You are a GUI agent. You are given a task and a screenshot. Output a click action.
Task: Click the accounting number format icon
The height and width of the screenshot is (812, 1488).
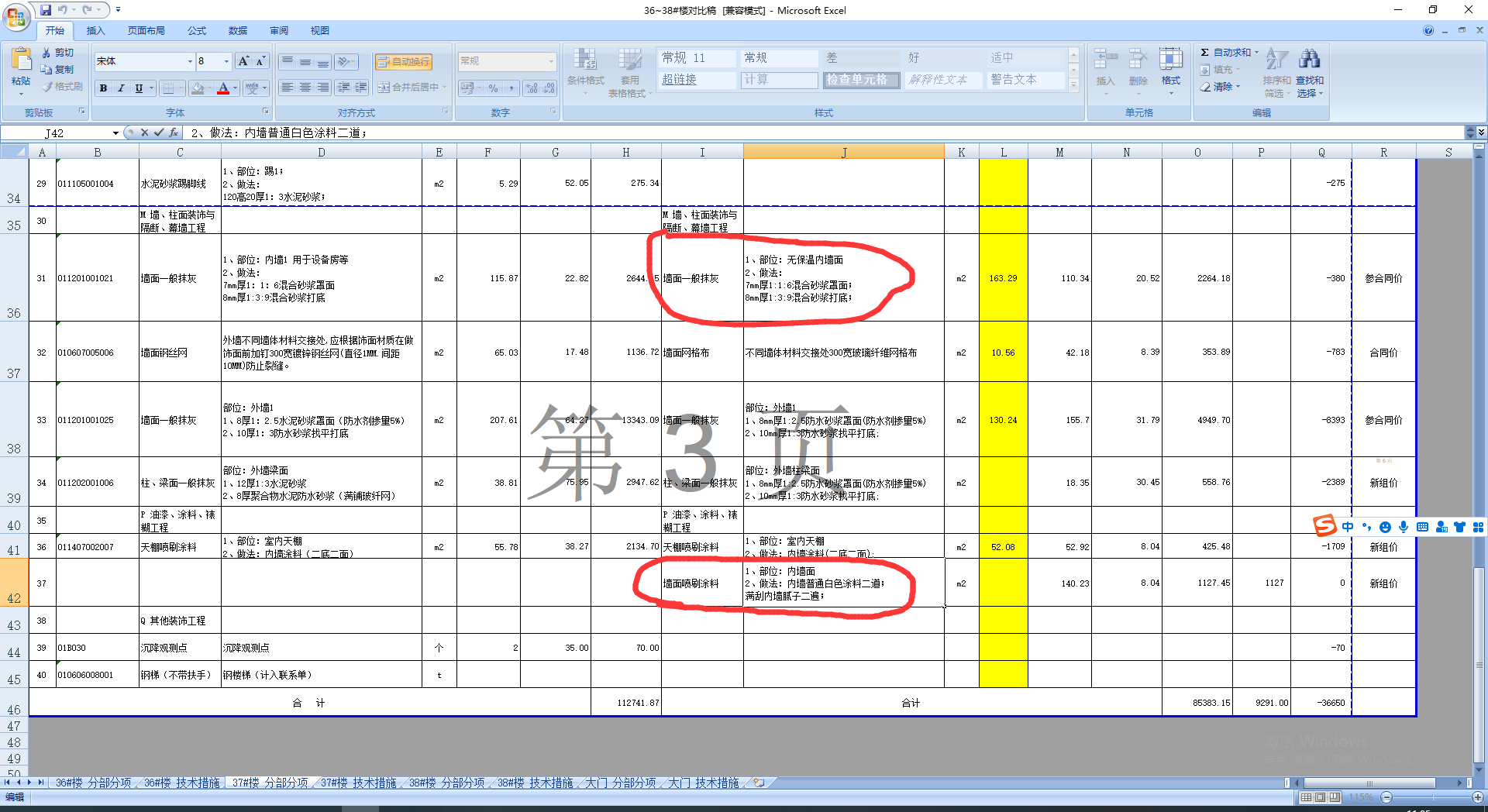pos(467,88)
